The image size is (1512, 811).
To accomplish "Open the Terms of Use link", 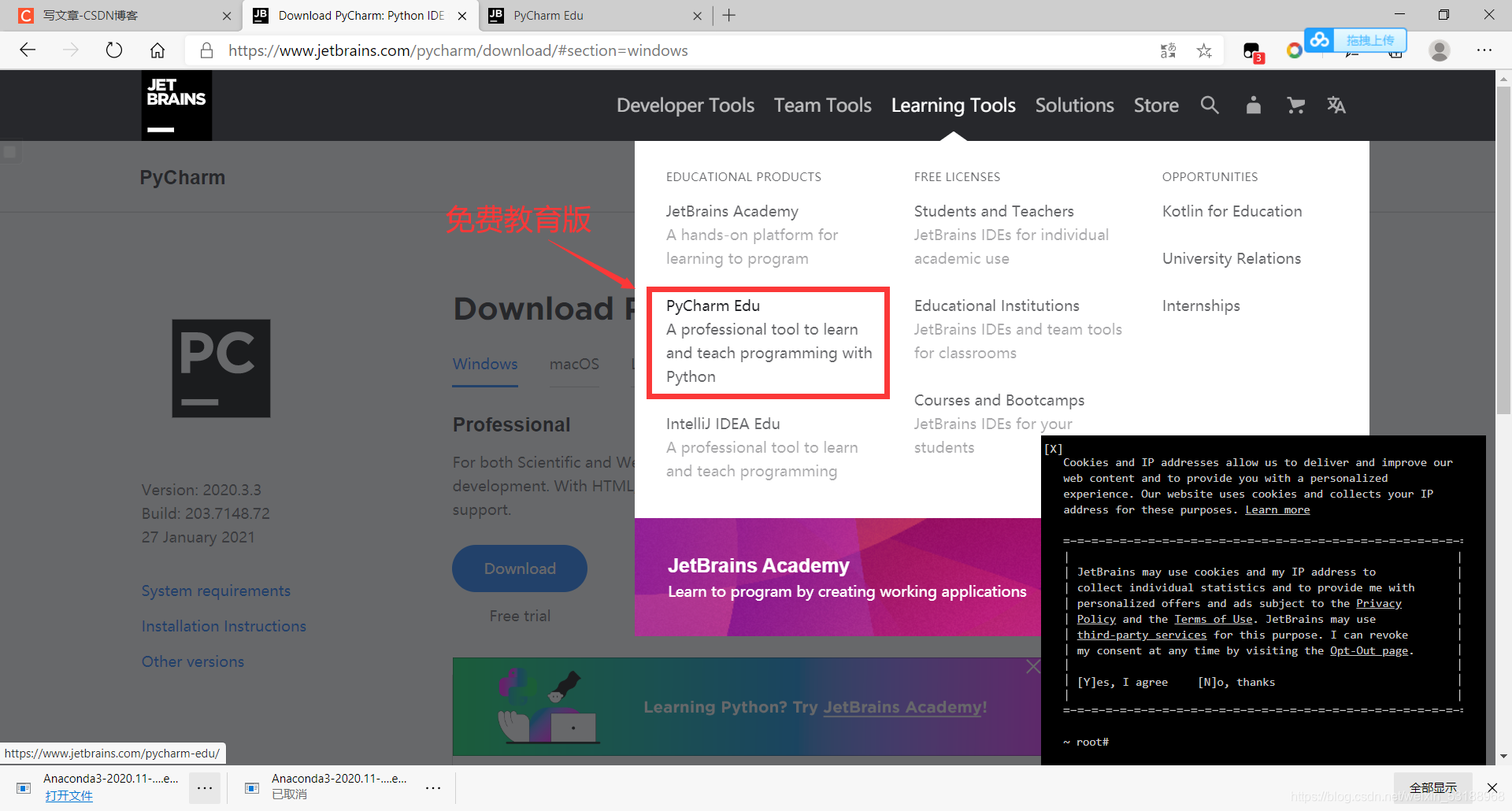I will pos(1214,620).
